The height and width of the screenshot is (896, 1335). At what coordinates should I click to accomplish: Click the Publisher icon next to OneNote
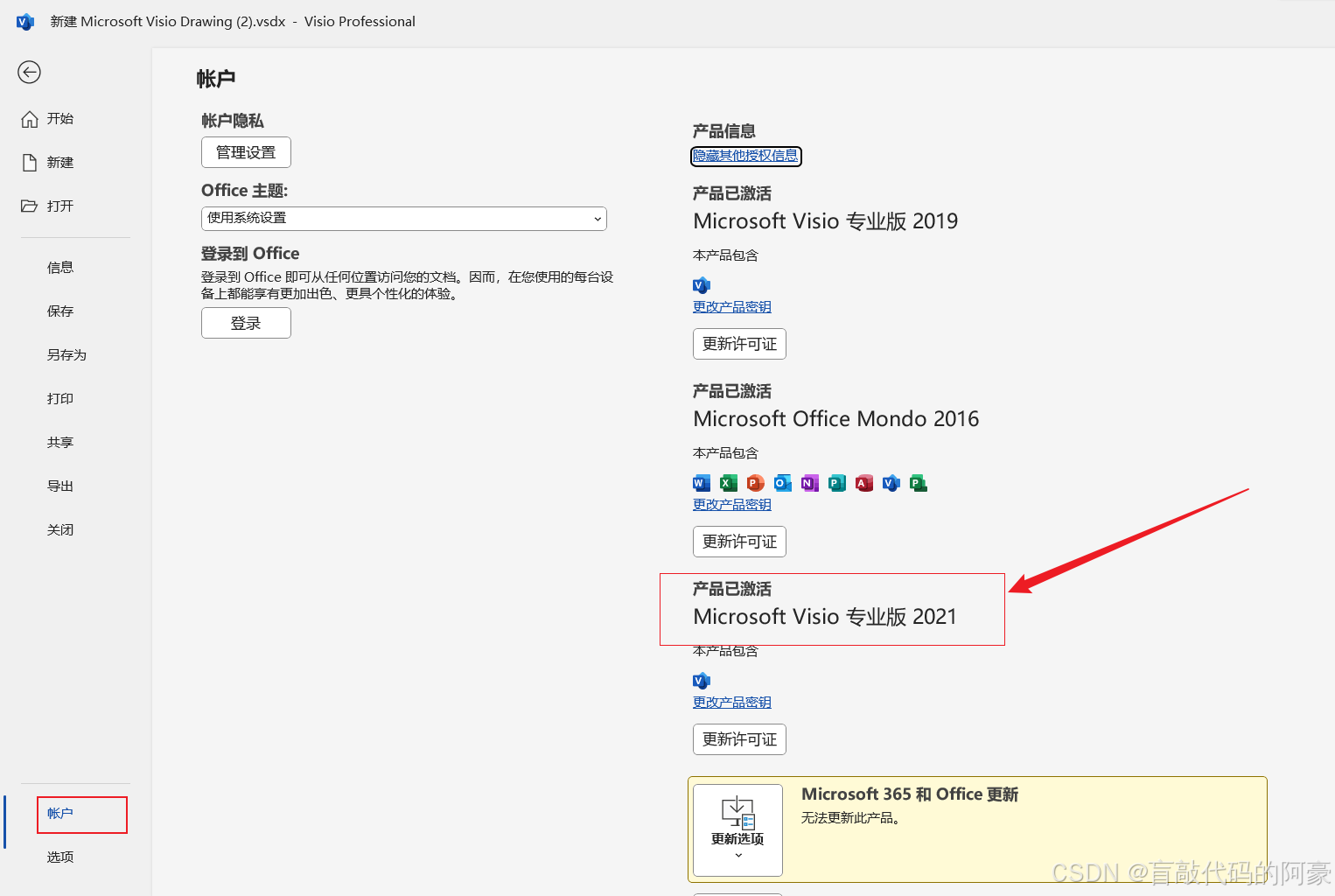point(836,482)
